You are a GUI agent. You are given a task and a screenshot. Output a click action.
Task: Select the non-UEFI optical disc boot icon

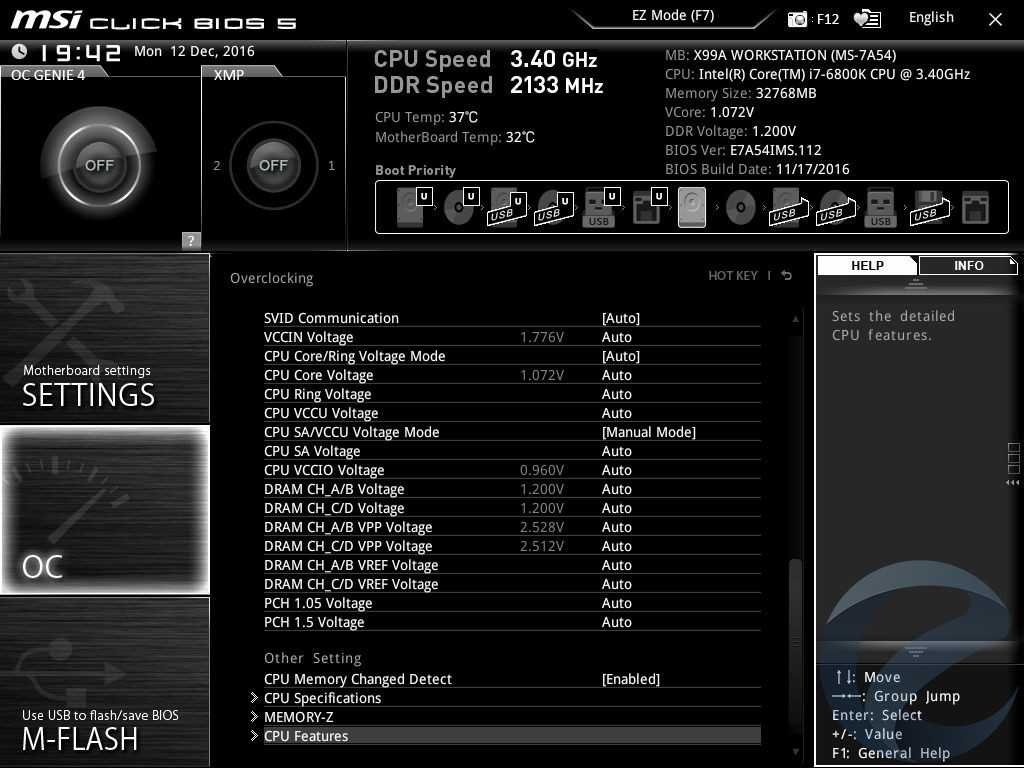[740, 208]
